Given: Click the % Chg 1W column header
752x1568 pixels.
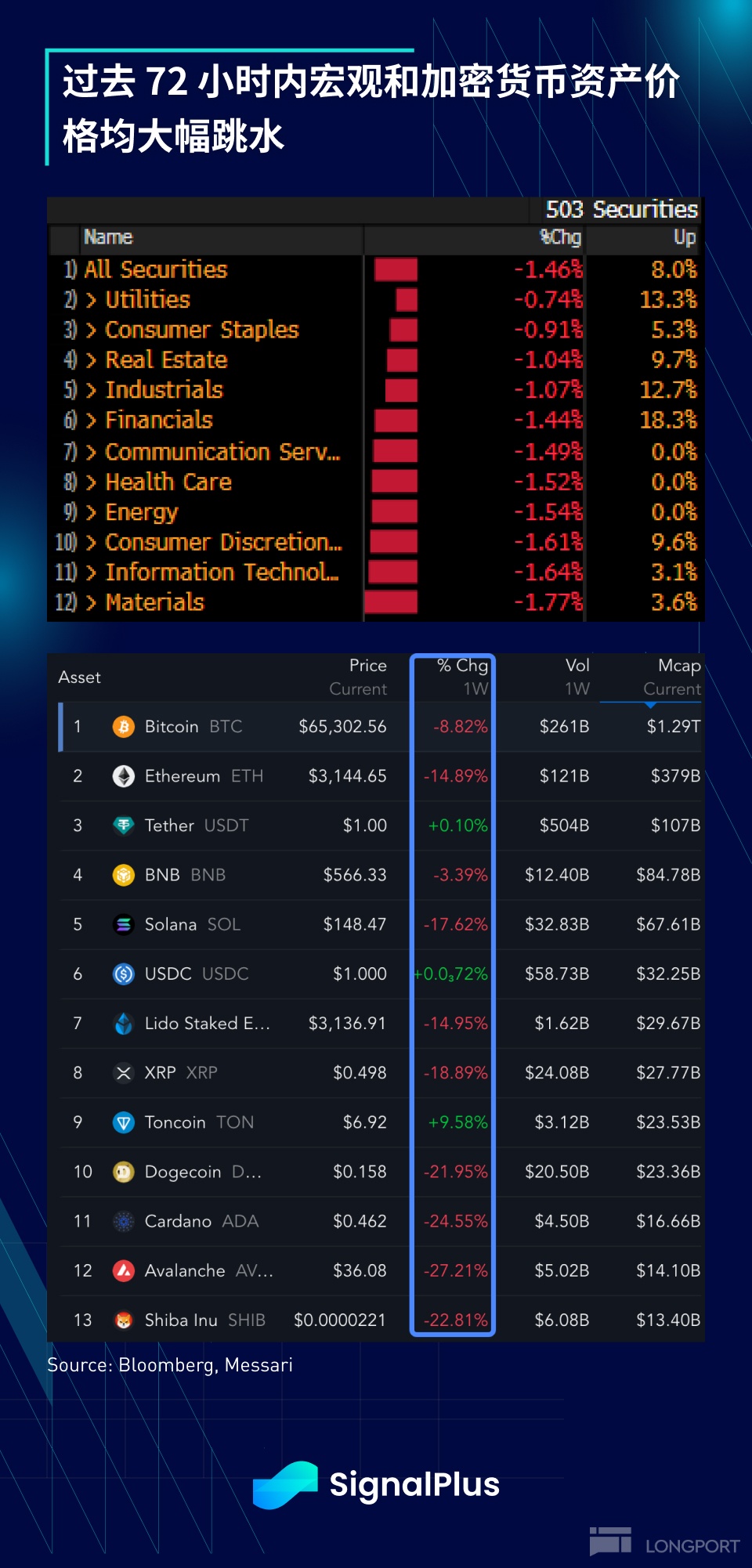Looking at the screenshot, I should pyautogui.click(x=462, y=677).
